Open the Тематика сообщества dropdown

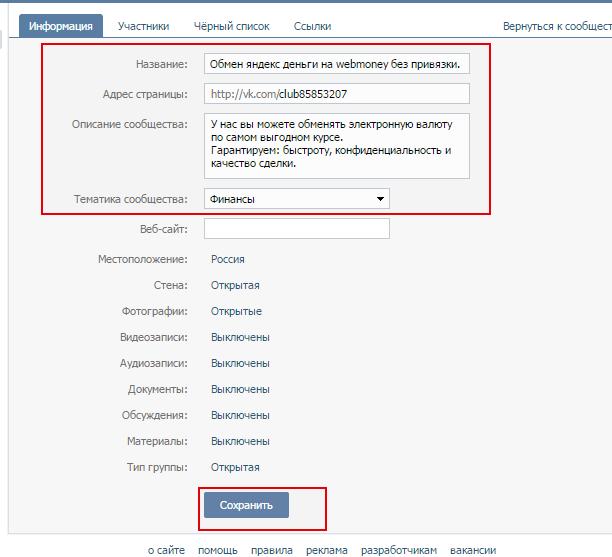pos(297,199)
